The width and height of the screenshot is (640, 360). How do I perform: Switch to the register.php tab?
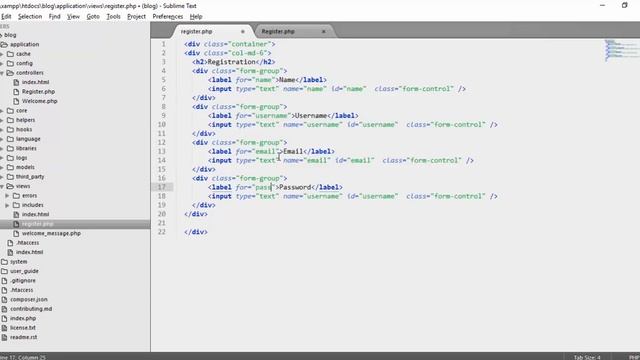(x=197, y=31)
